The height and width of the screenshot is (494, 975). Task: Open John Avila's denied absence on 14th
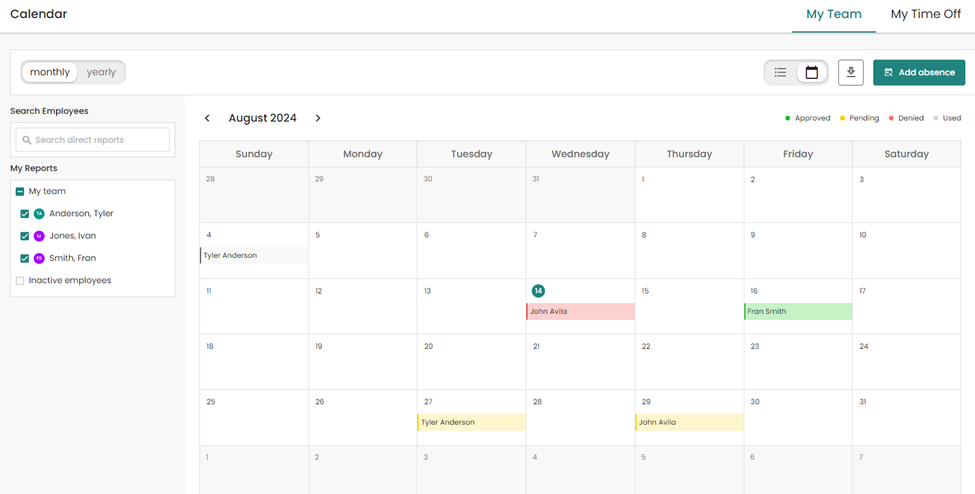pyautogui.click(x=580, y=312)
